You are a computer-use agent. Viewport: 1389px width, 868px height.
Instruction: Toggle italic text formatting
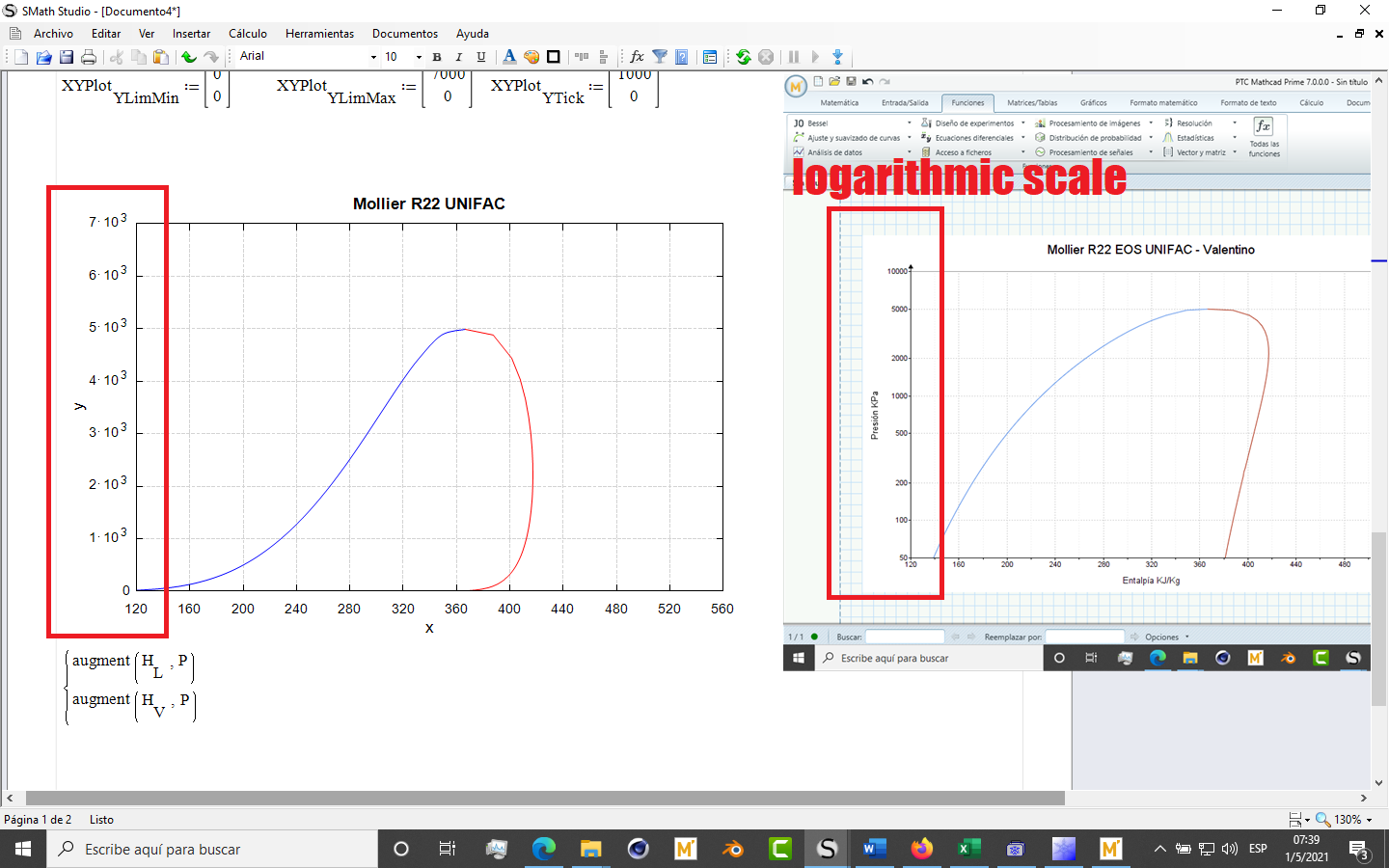pyautogui.click(x=458, y=57)
